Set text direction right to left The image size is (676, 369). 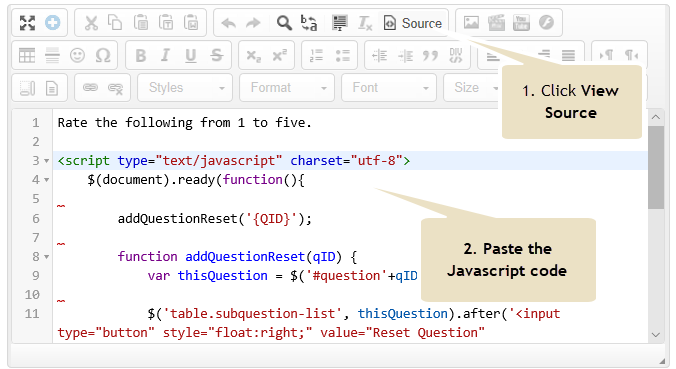632,55
